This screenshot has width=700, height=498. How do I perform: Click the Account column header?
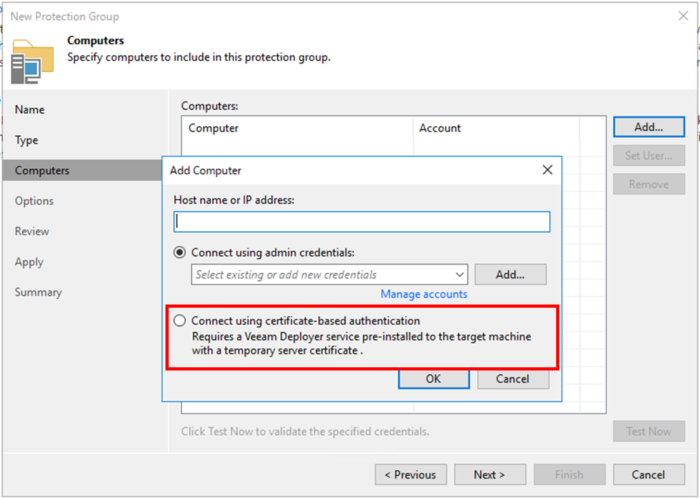pos(440,128)
